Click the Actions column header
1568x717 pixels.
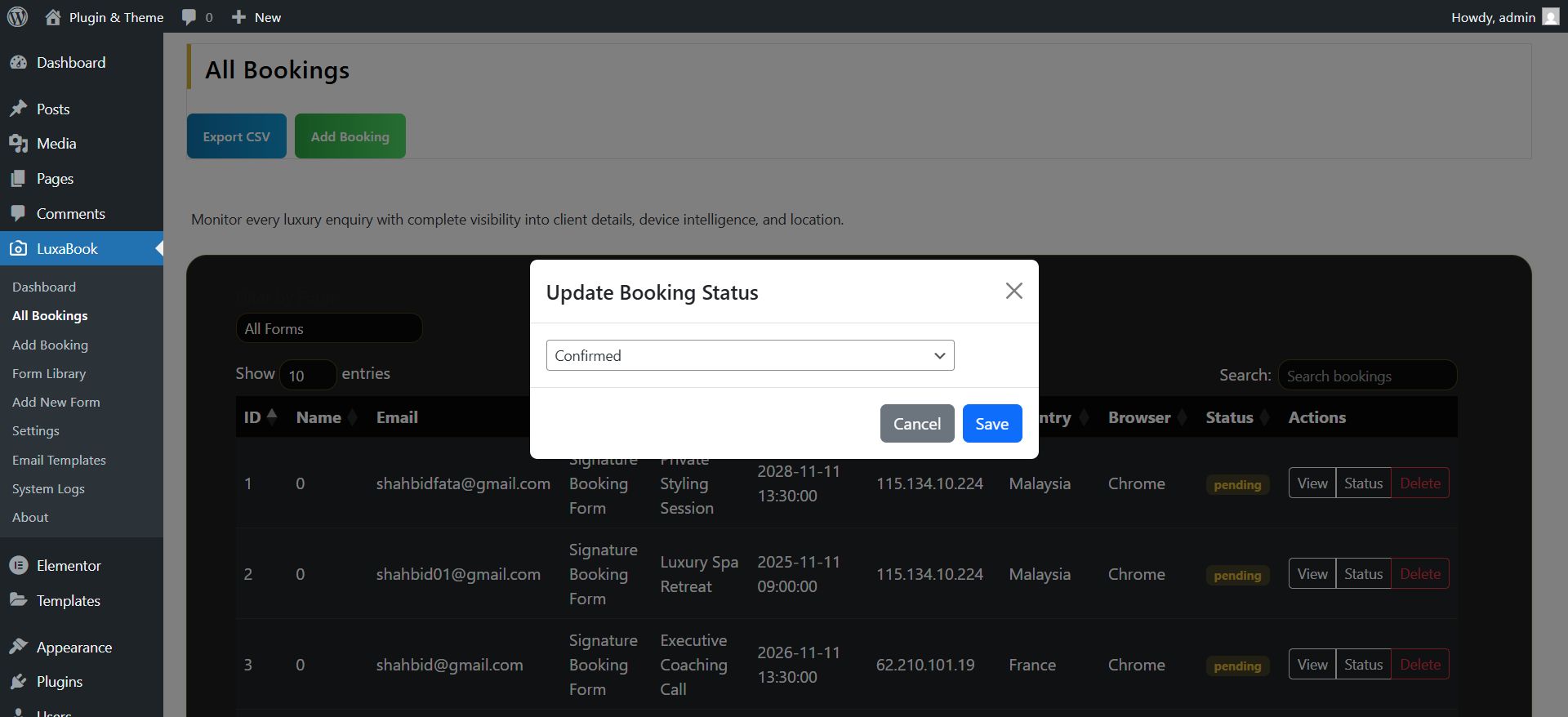click(1317, 417)
